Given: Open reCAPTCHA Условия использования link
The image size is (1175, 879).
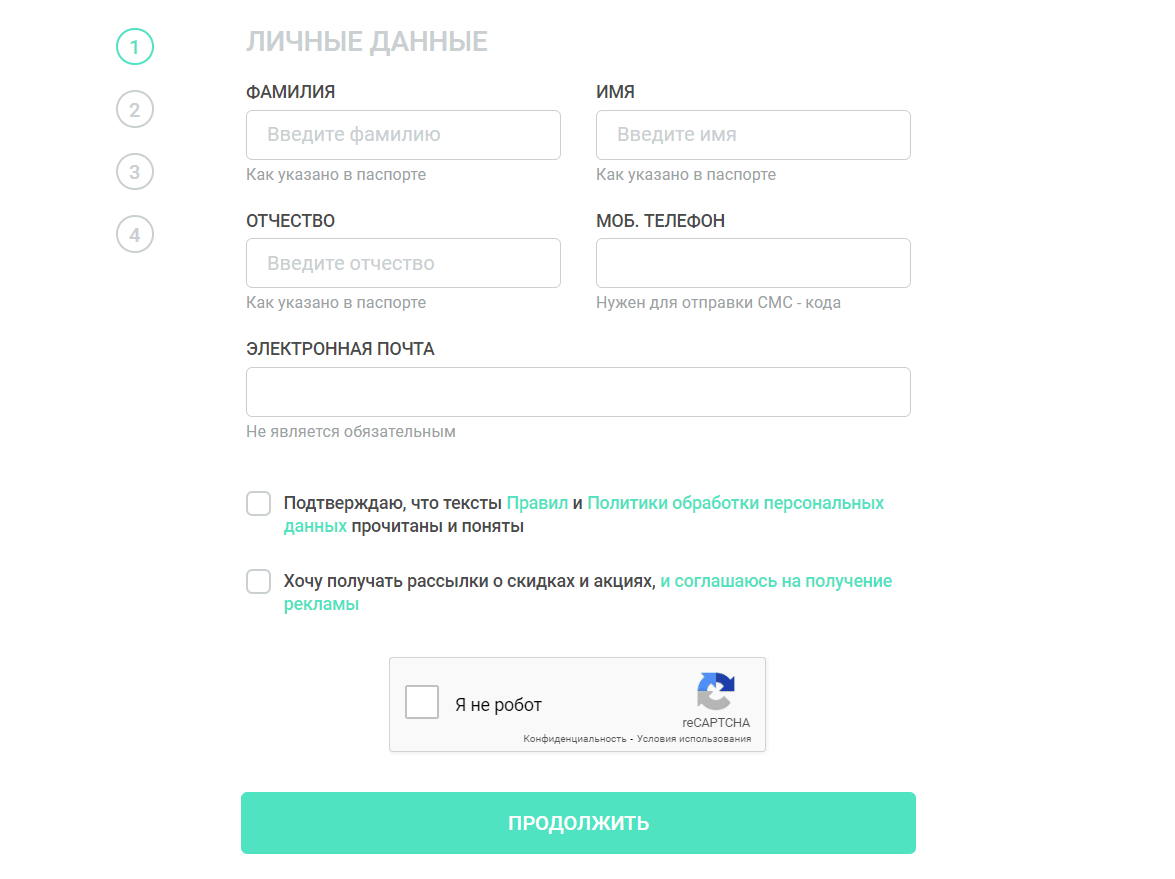Looking at the screenshot, I should click(x=694, y=739).
